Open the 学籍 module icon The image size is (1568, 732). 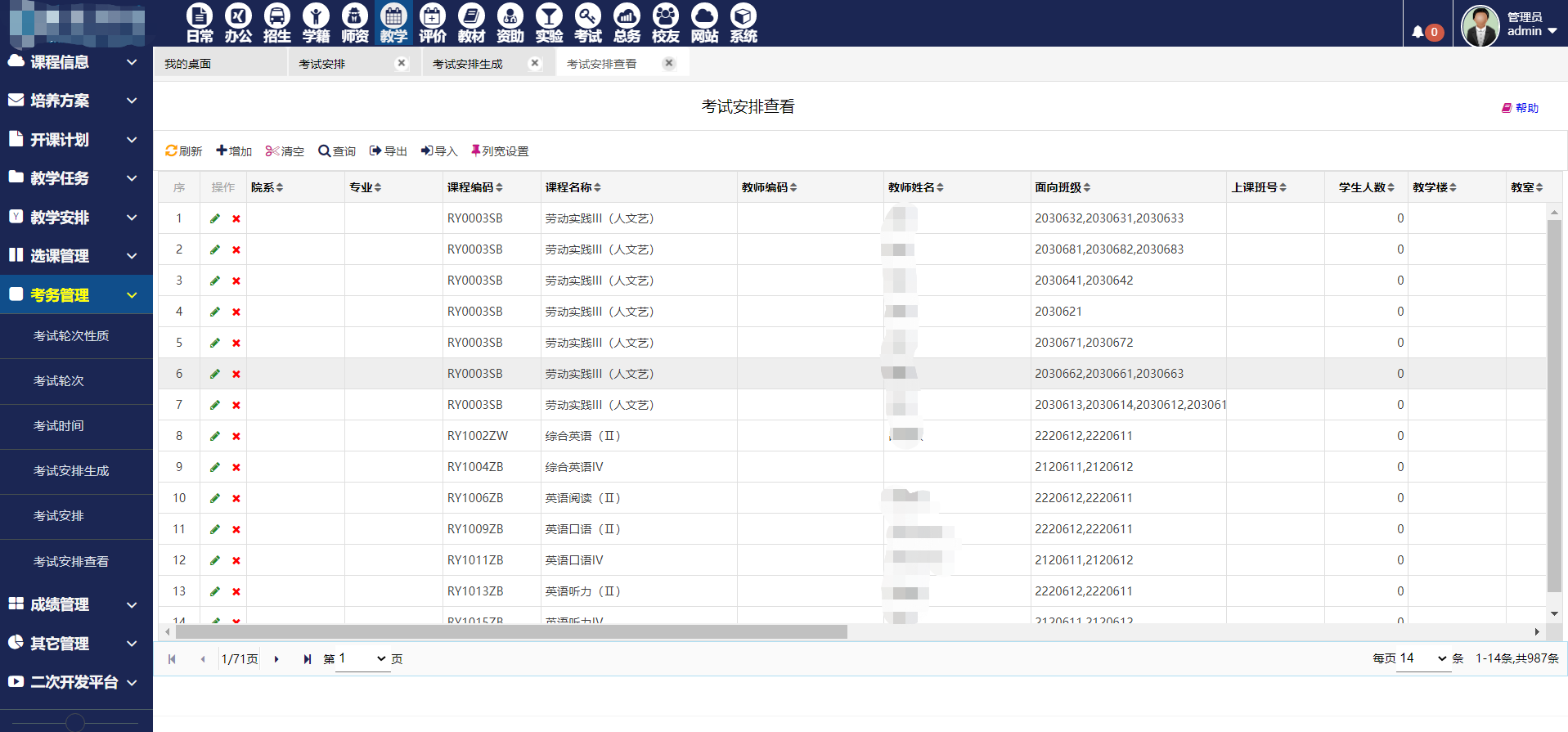tap(316, 23)
